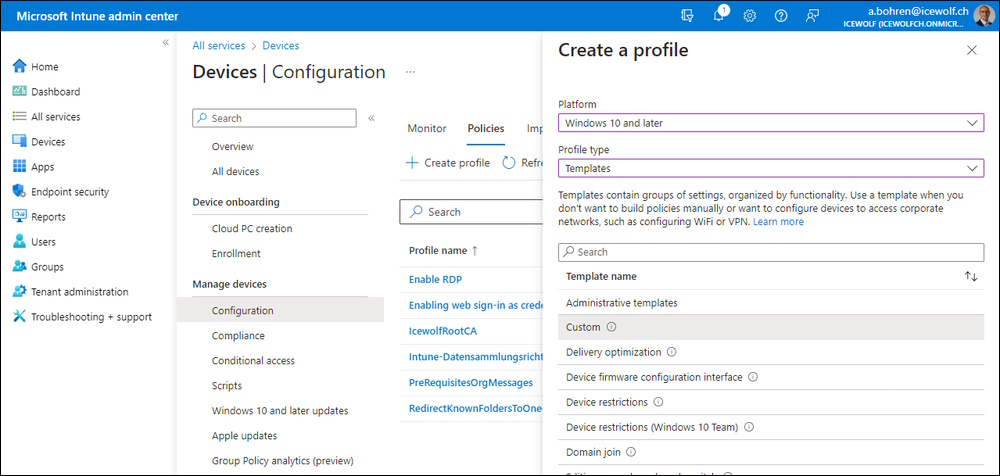Screen dimensions: 1000x476
Task: Click info icon next to Custom
Action: [612, 327]
